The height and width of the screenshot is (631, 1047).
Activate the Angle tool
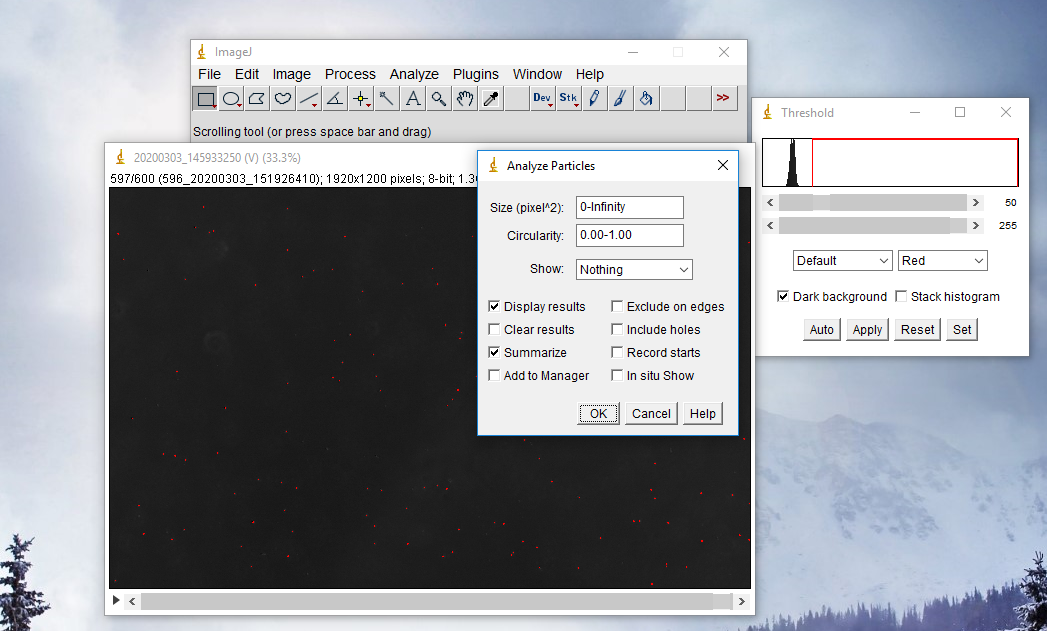coord(335,98)
